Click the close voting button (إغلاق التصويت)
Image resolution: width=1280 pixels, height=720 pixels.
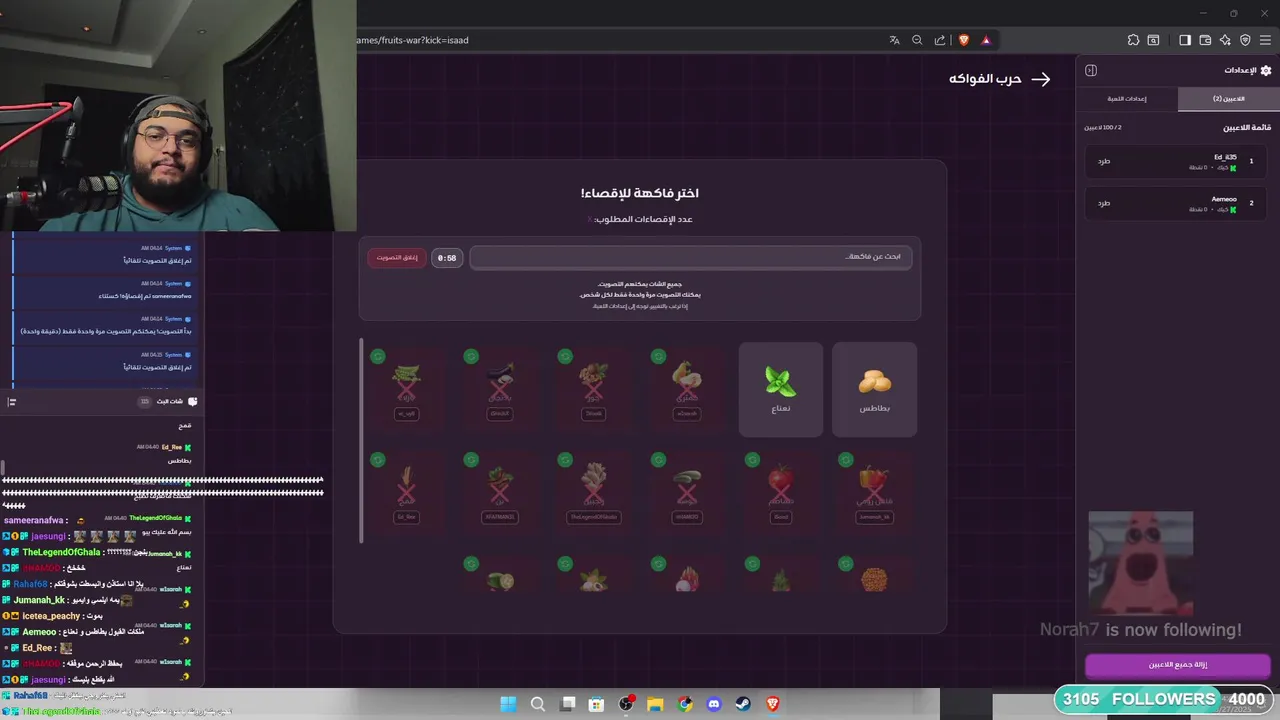(397, 258)
